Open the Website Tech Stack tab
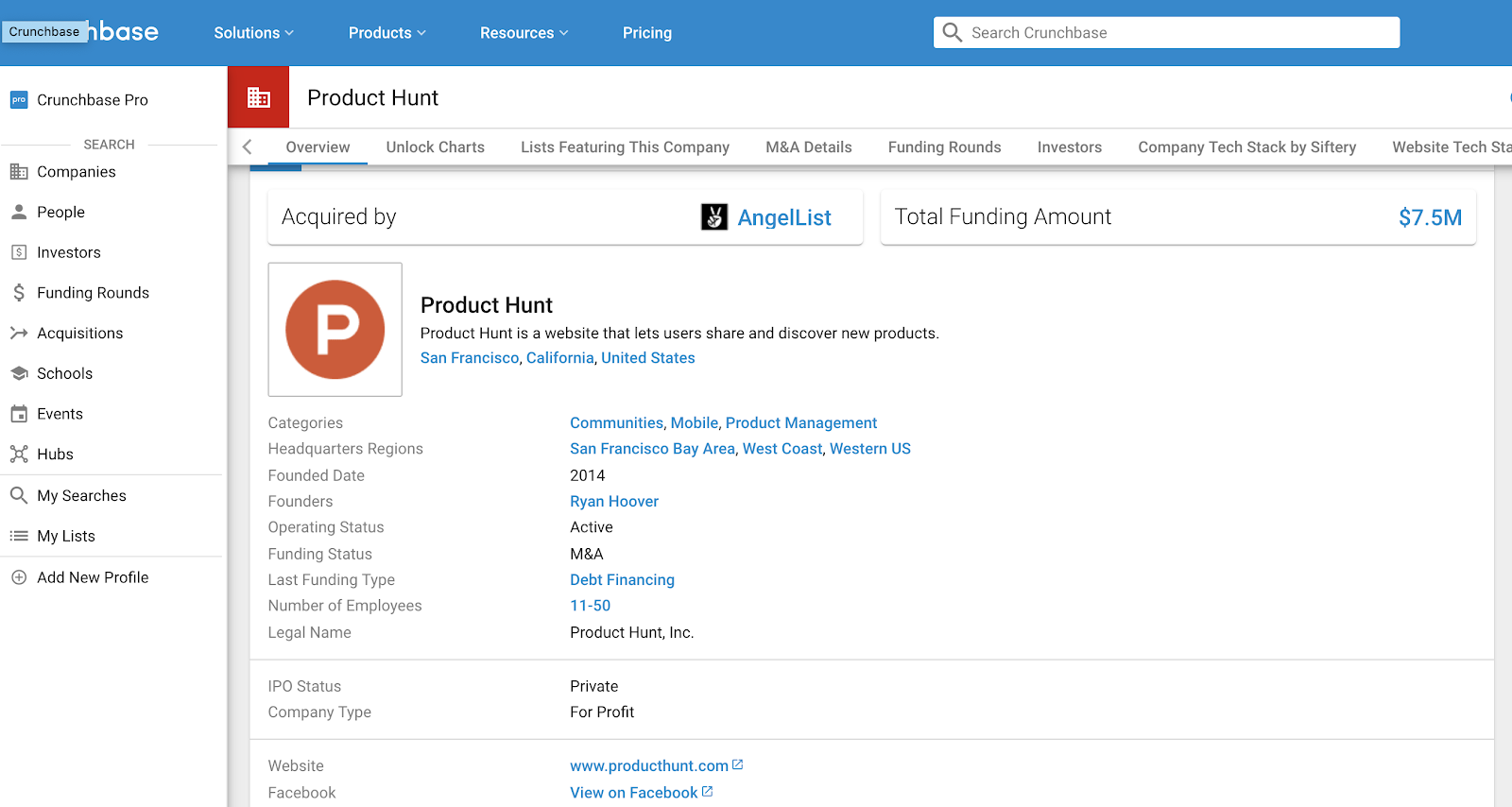Screen dimensions: 1512x807 [x=1452, y=147]
